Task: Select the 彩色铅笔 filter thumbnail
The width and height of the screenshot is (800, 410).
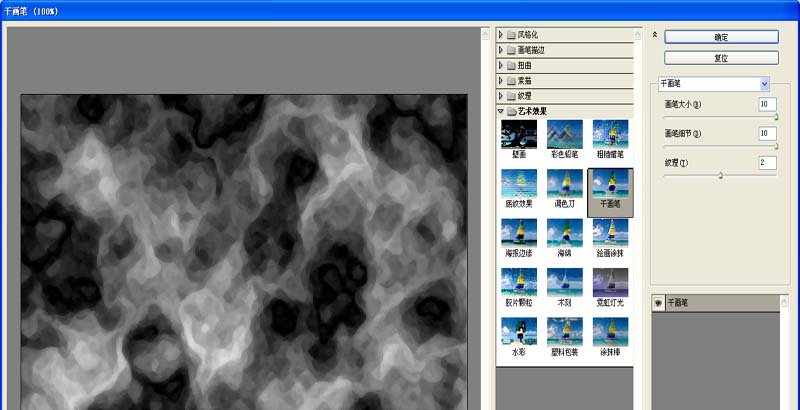Action: click(x=565, y=134)
